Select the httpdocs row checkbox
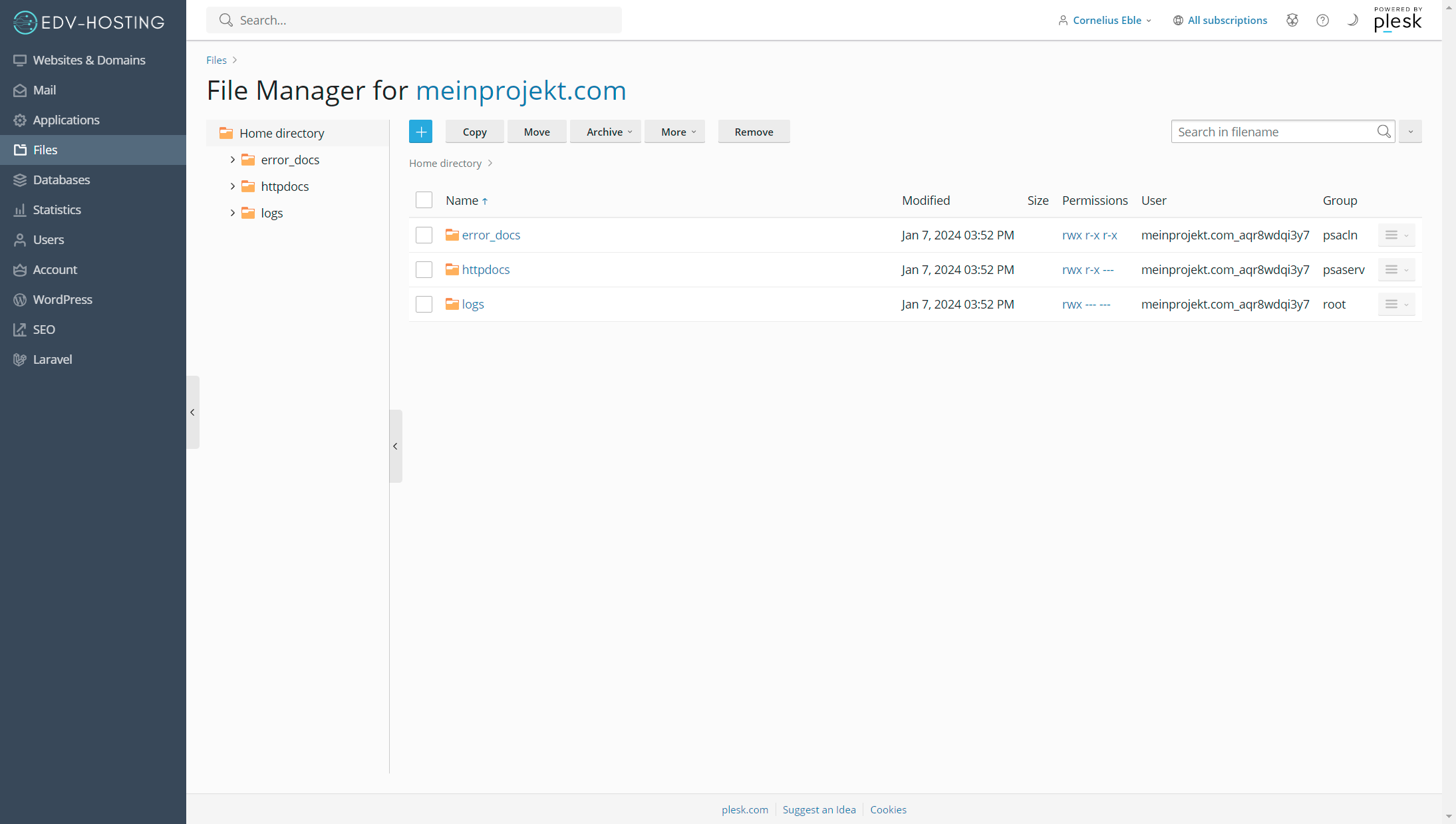The height and width of the screenshot is (824, 1456). point(424,269)
